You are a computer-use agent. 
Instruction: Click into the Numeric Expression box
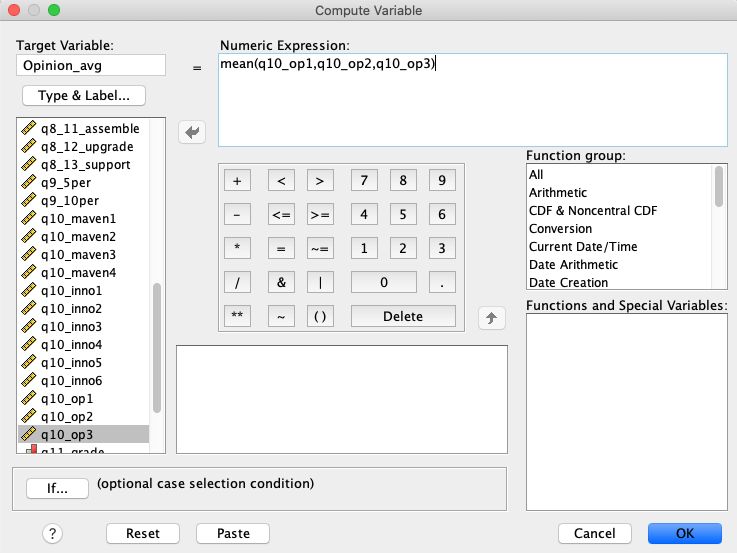(x=473, y=100)
